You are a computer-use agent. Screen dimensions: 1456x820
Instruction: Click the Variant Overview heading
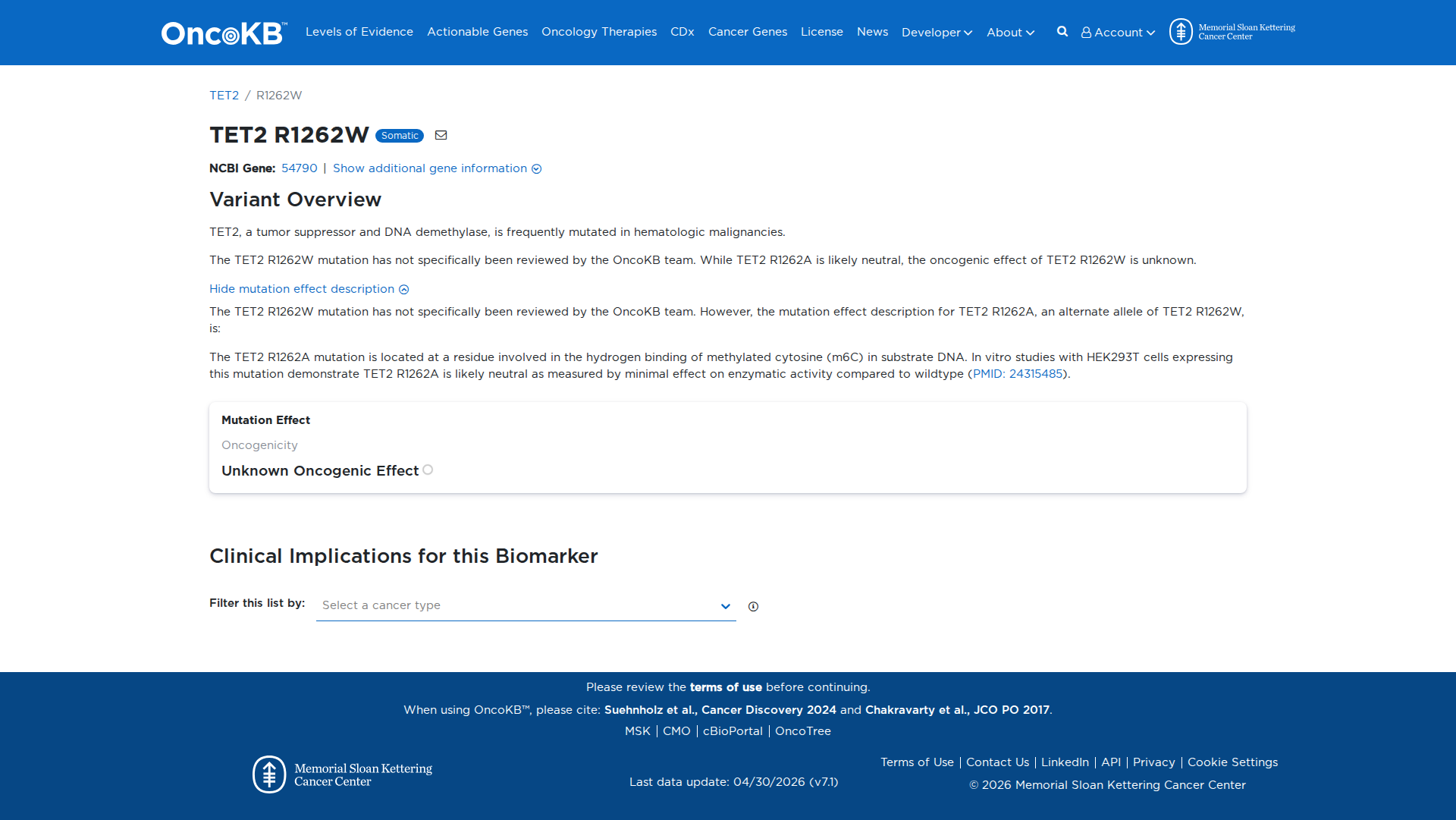(x=295, y=200)
